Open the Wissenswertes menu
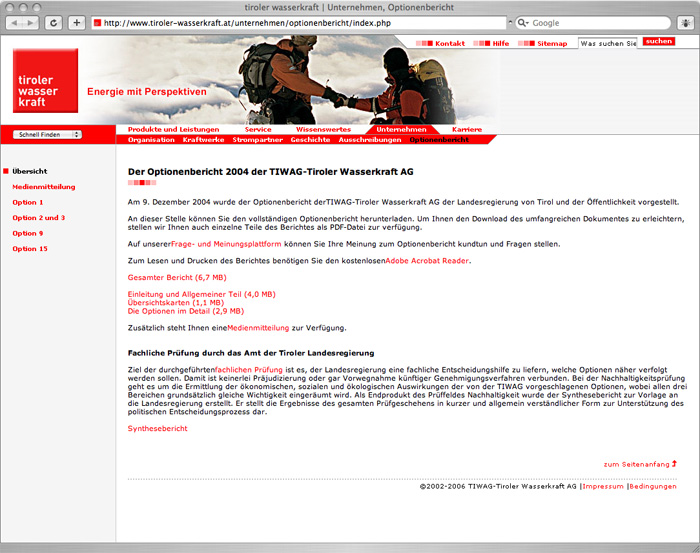 click(x=323, y=129)
